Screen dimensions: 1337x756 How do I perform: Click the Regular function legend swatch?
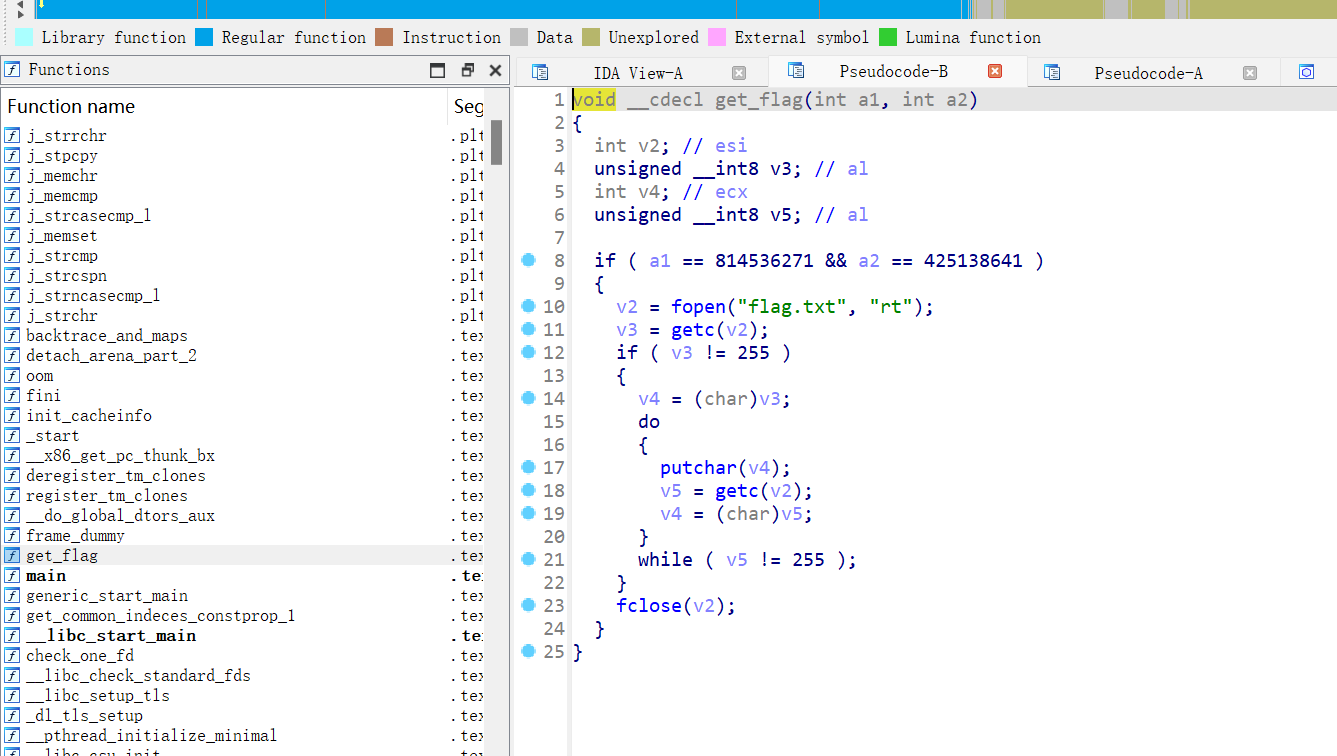[x=204, y=38]
